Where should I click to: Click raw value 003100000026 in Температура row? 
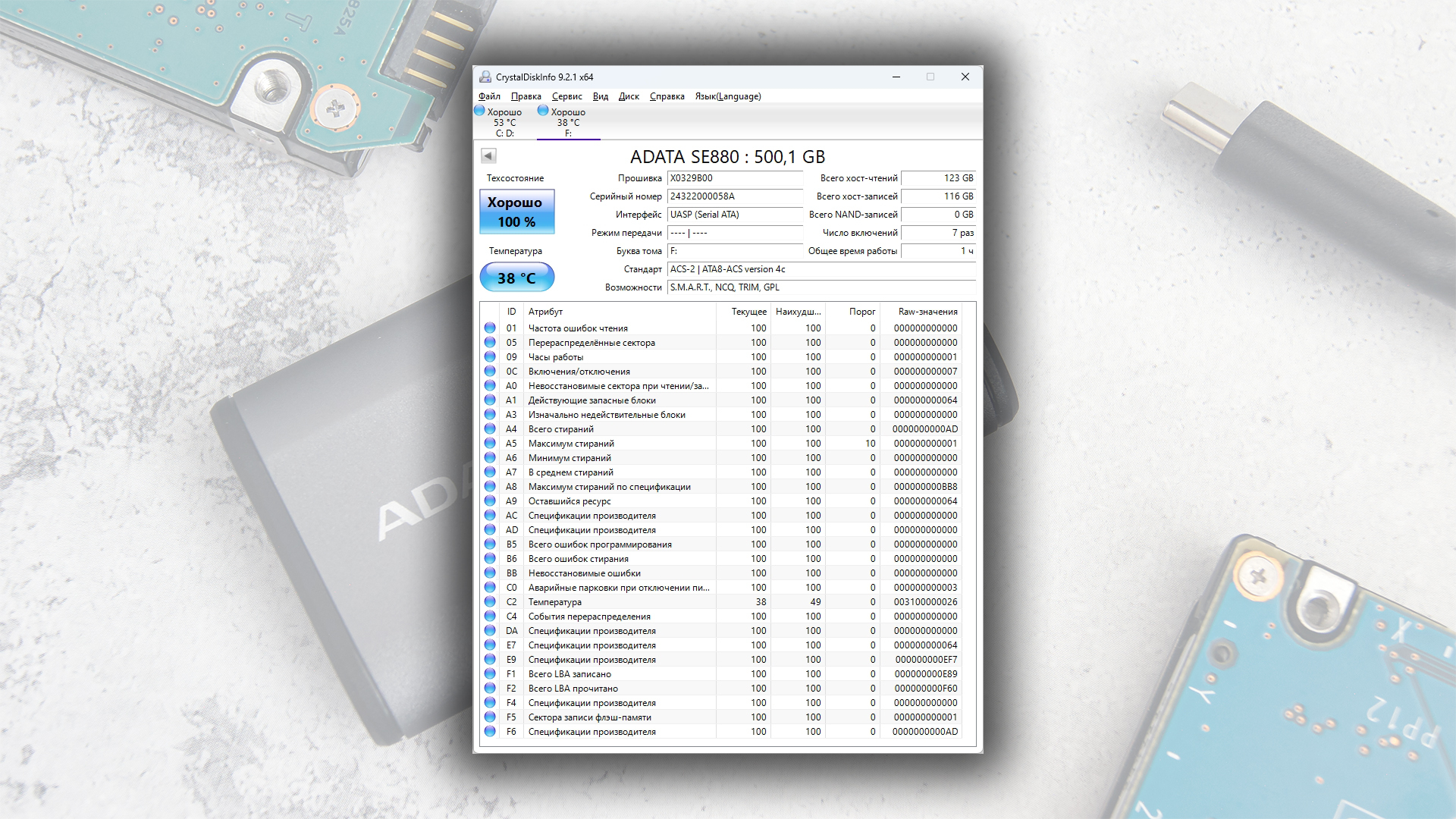pos(925,602)
